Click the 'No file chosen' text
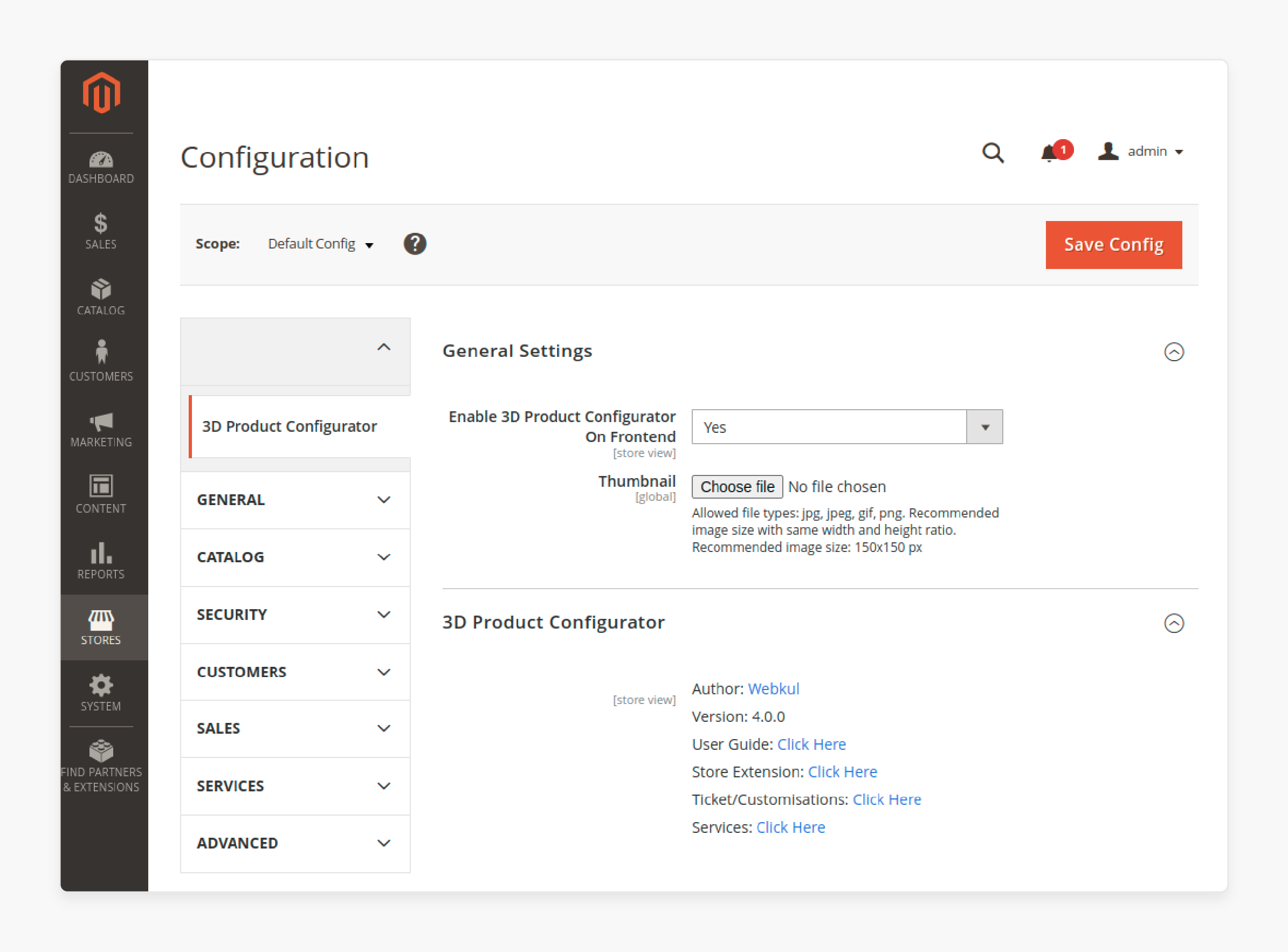The width and height of the screenshot is (1288, 952). click(837, 487)
